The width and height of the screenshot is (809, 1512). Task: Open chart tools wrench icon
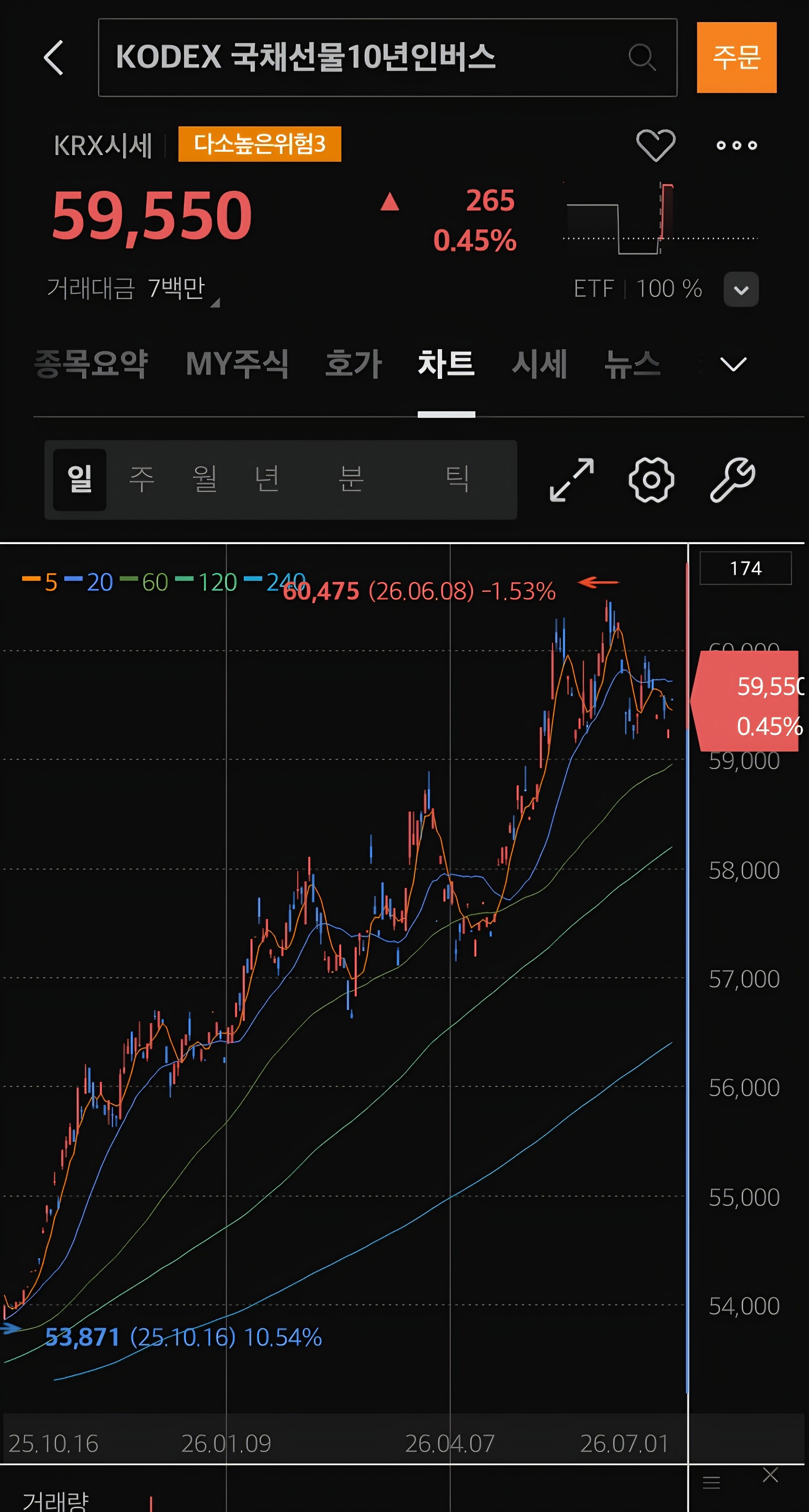click(x=732, y=480)
